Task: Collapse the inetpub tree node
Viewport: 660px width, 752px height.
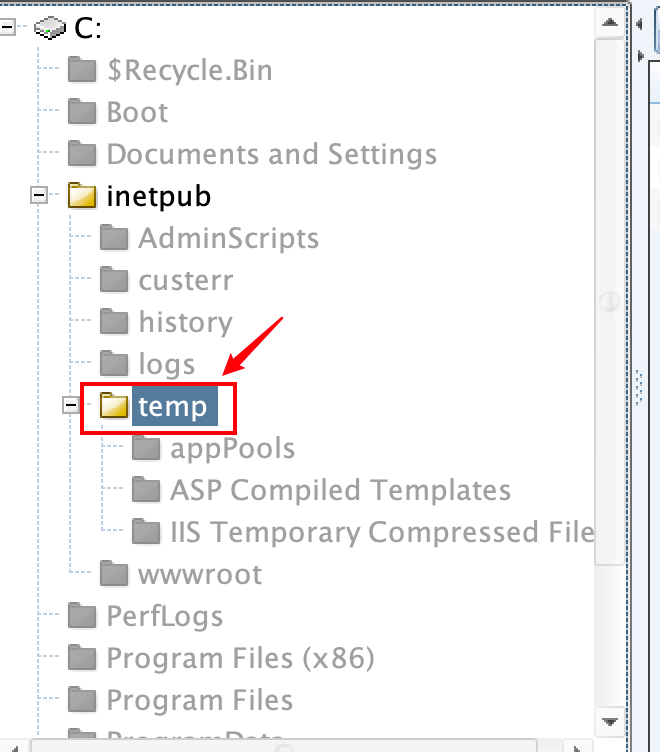Action: coord(40,196)
